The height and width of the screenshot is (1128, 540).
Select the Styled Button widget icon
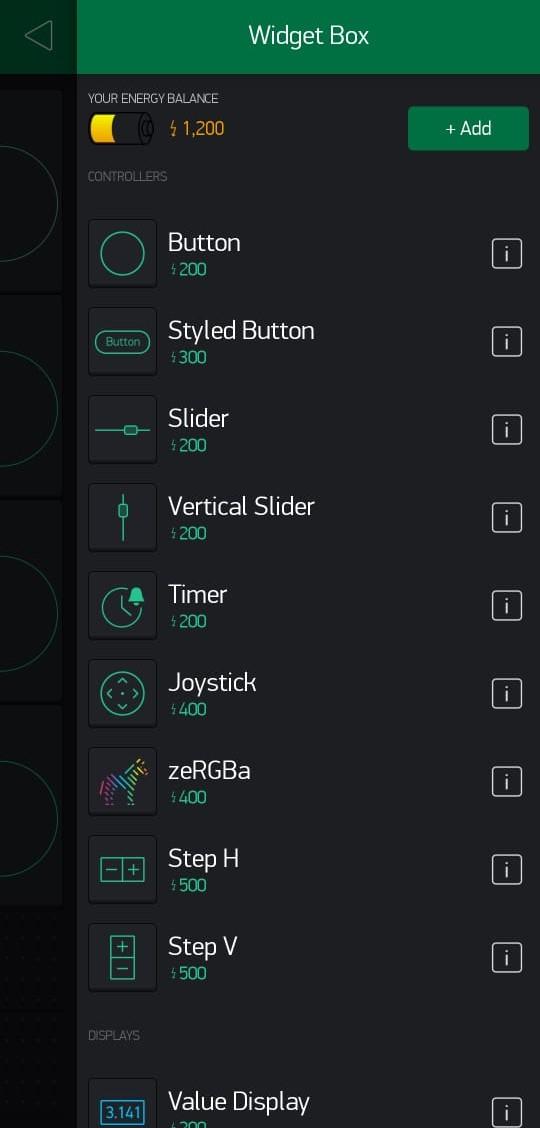point(122,342)
